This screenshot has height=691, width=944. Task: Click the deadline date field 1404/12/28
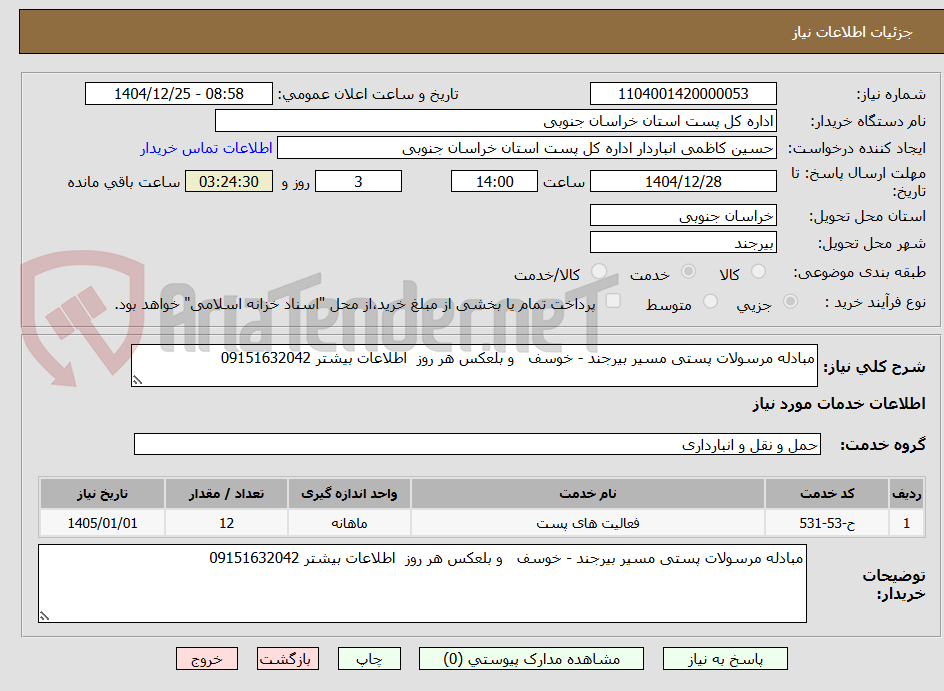pos(683,181)
